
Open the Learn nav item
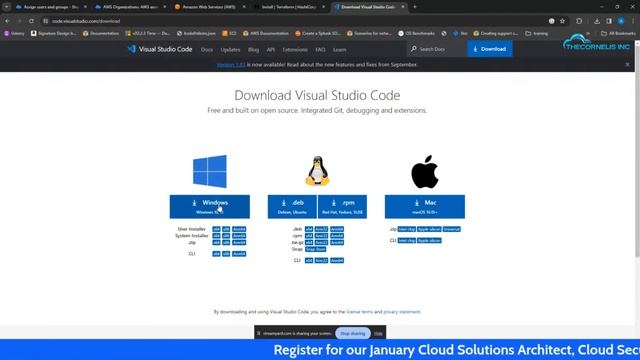pos(340,49)
